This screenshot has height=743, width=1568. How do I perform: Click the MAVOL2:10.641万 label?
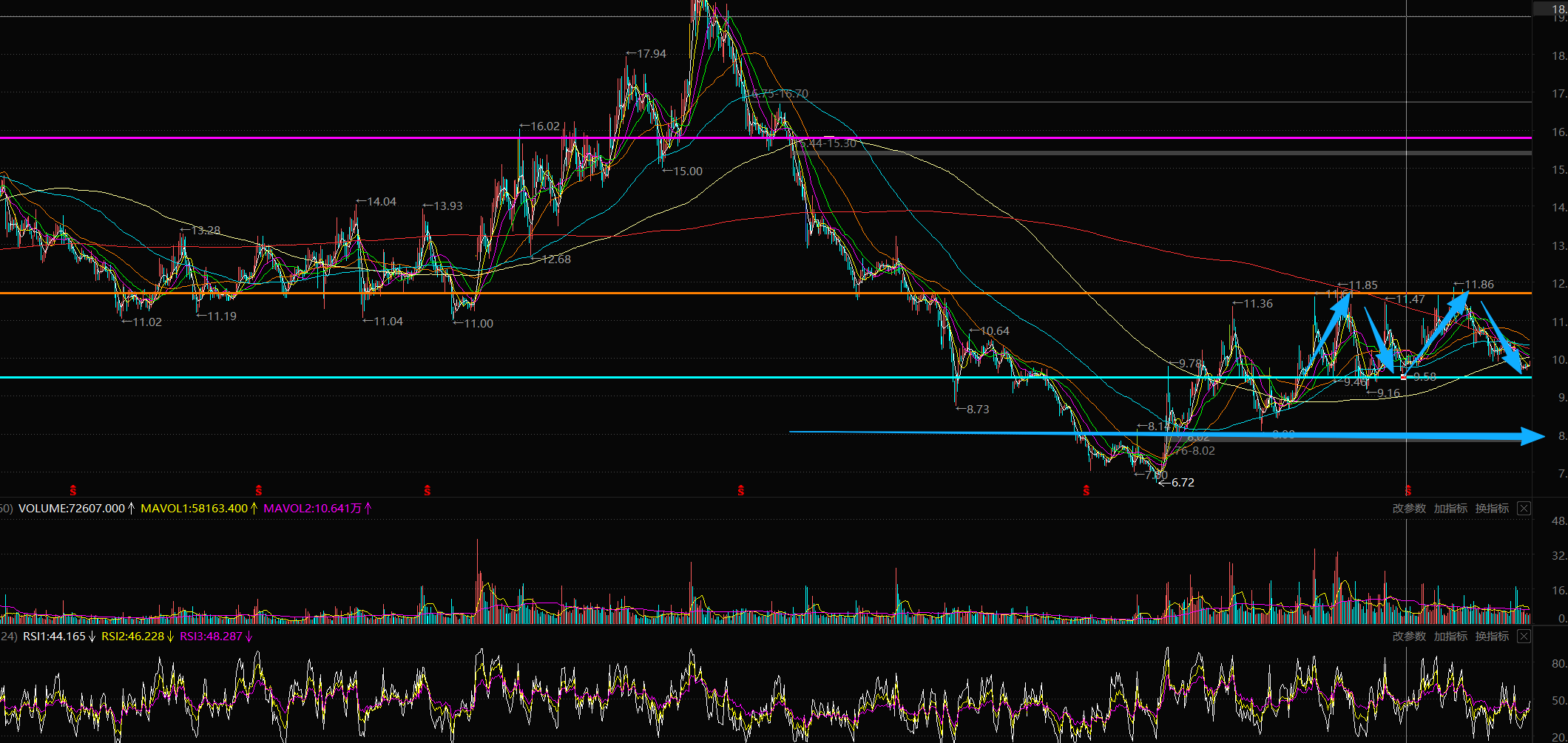click(313, 509)
